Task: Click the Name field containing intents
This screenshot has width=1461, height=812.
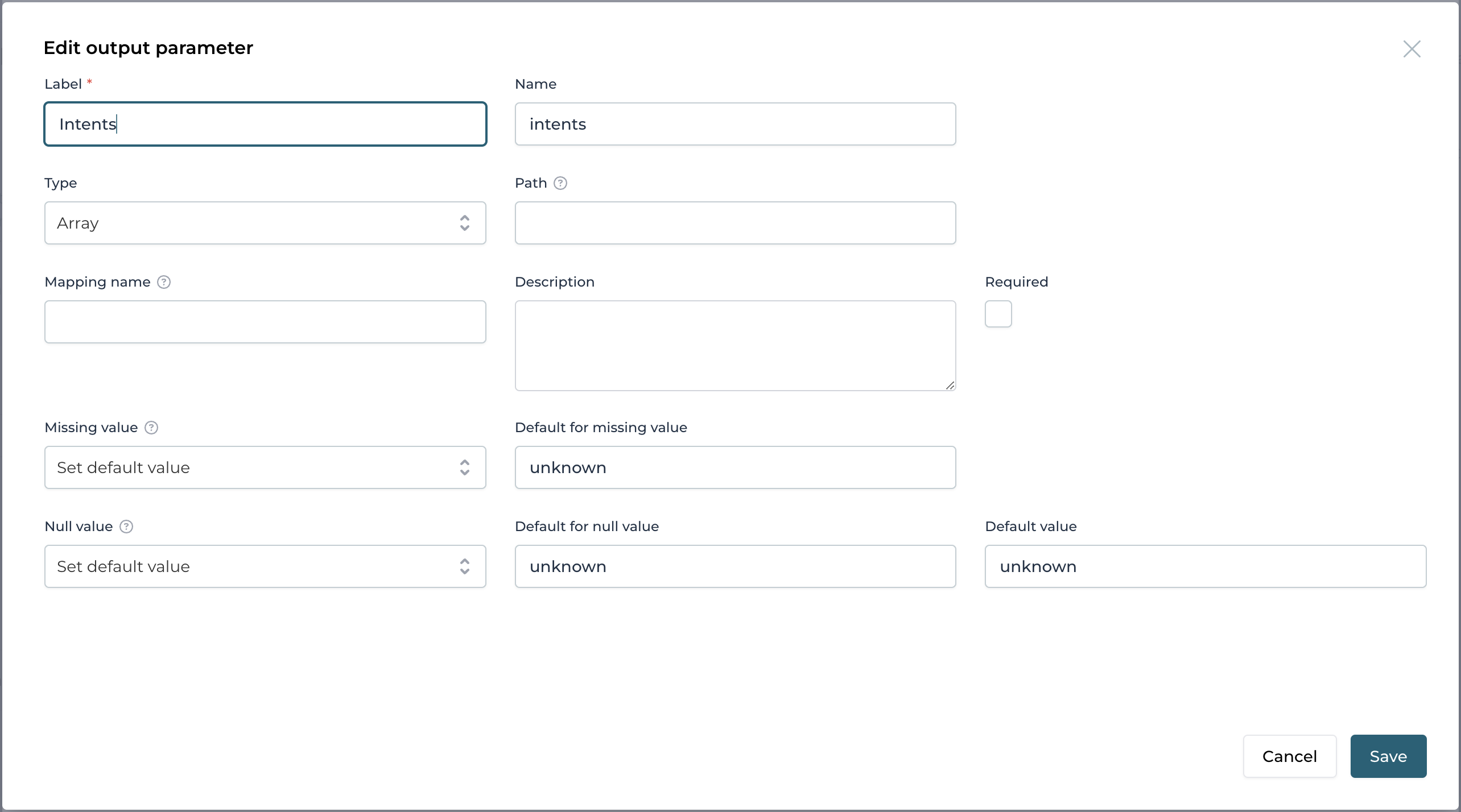Action: 735,124
